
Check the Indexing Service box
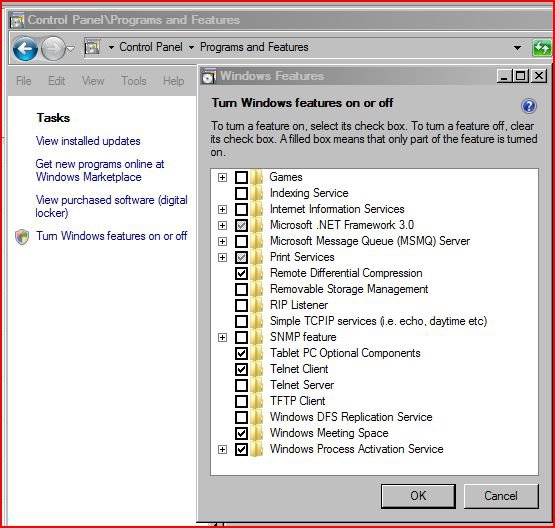pos(241,193)
